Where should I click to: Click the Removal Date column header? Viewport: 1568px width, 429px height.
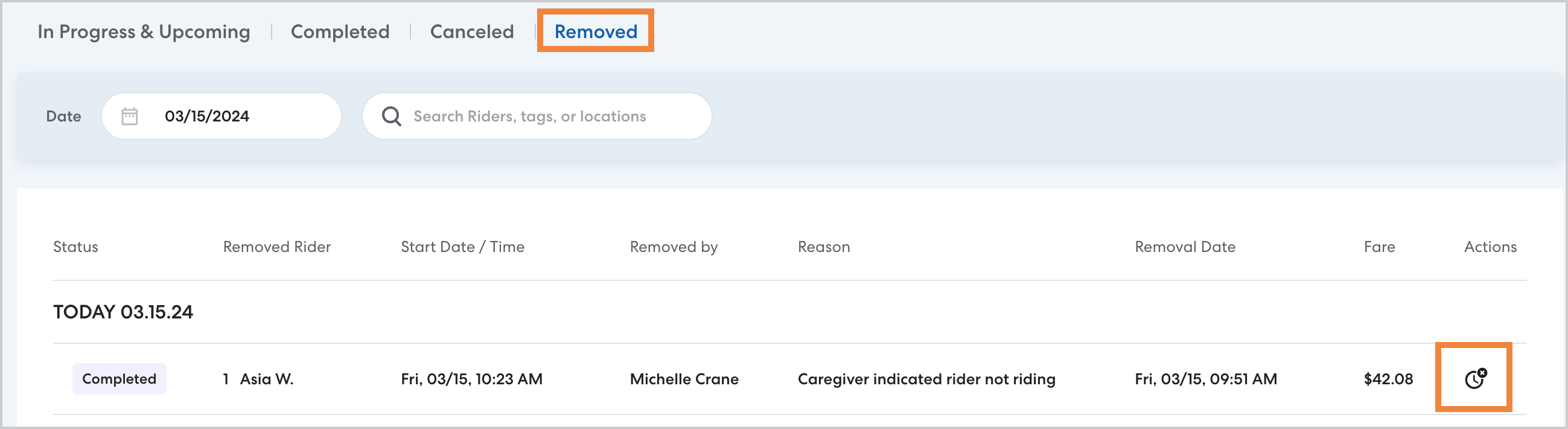[x=1185, y=247]
